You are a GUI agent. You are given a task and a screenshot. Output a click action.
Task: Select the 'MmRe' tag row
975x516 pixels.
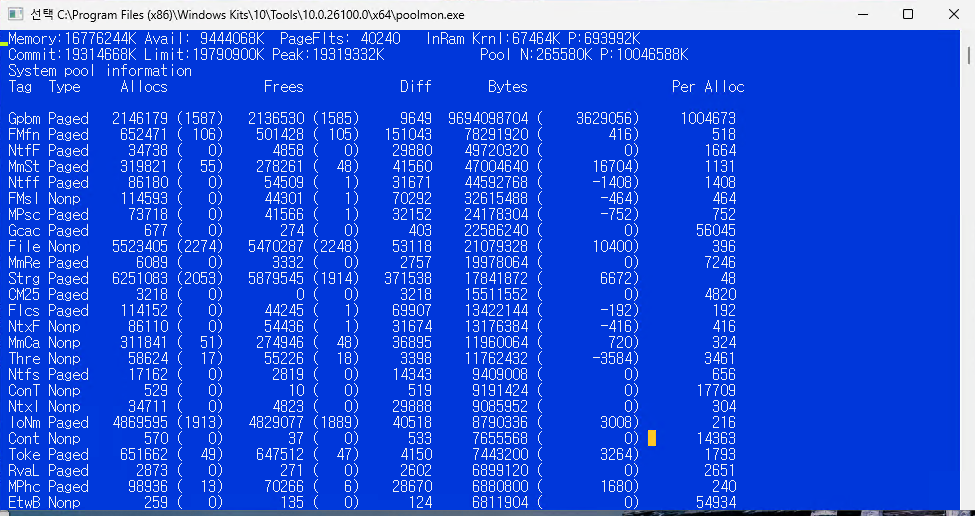coord(372,262)
